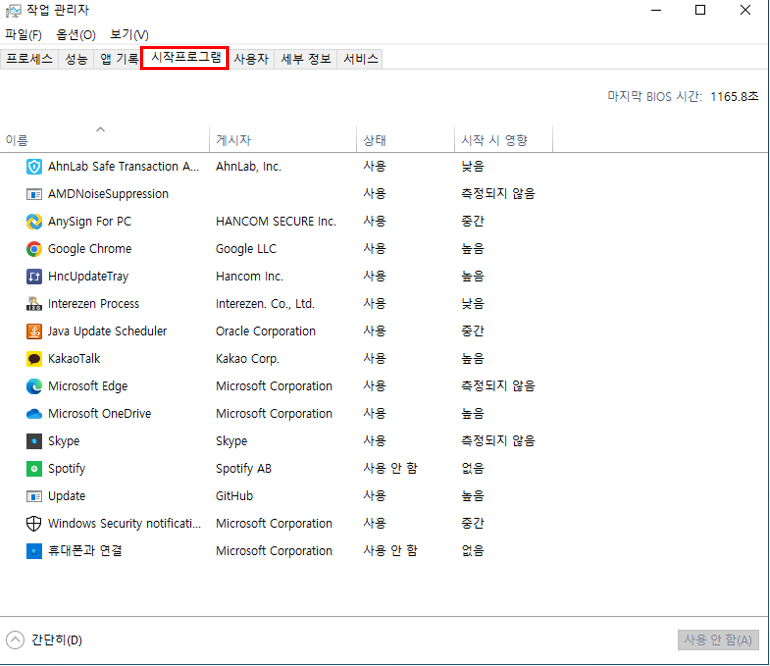Click the 마지막 BIOS 시간 value 1165.8초

click(734, 97)
